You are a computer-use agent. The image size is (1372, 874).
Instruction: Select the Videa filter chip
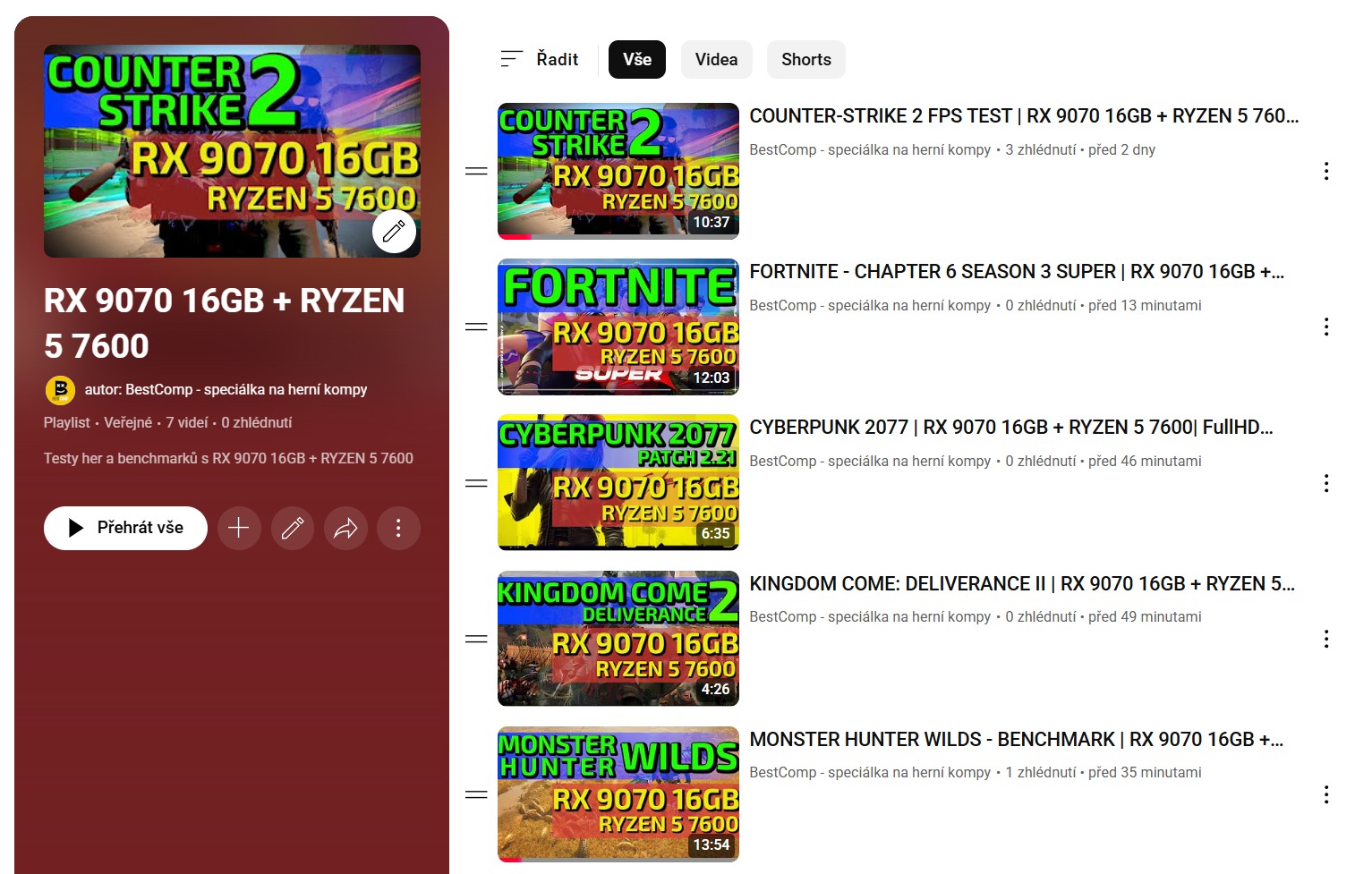(x=717, y=59)
